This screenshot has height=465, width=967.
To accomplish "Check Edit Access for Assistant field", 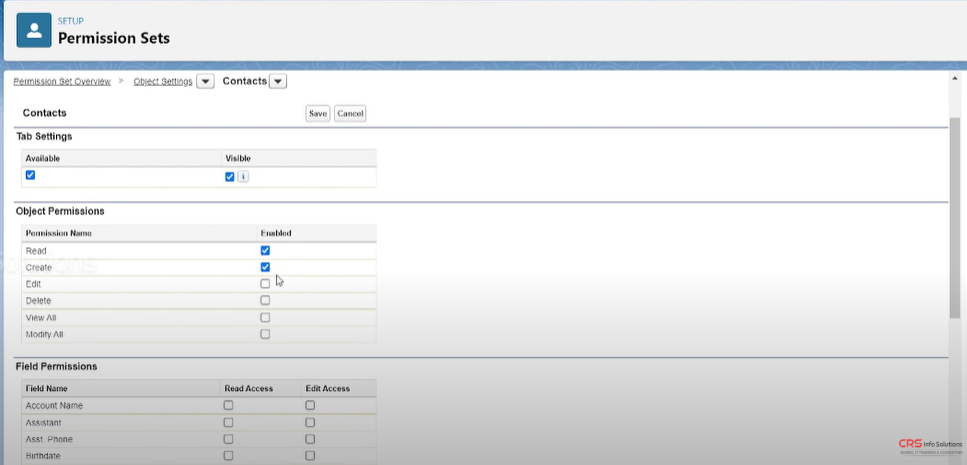I will pyautogui.click(x=310, y=422).
